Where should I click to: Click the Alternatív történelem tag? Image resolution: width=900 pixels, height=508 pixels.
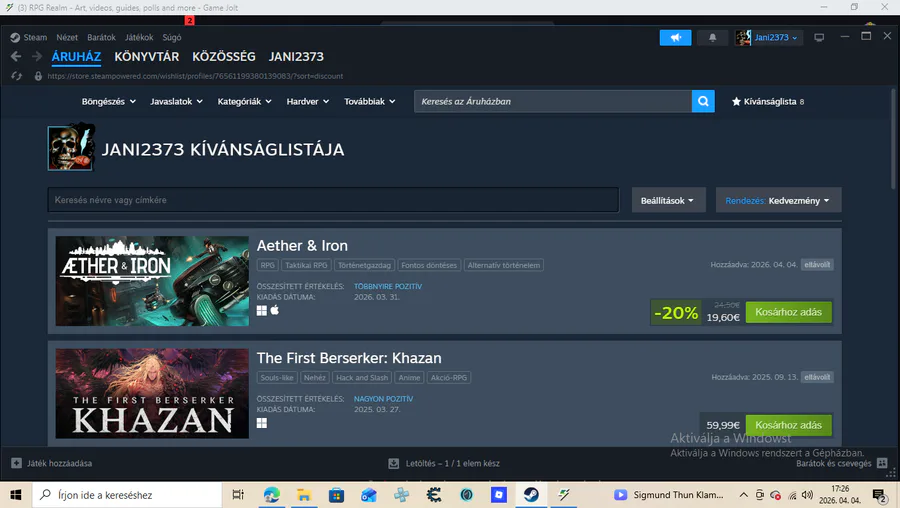click(503, 265)
